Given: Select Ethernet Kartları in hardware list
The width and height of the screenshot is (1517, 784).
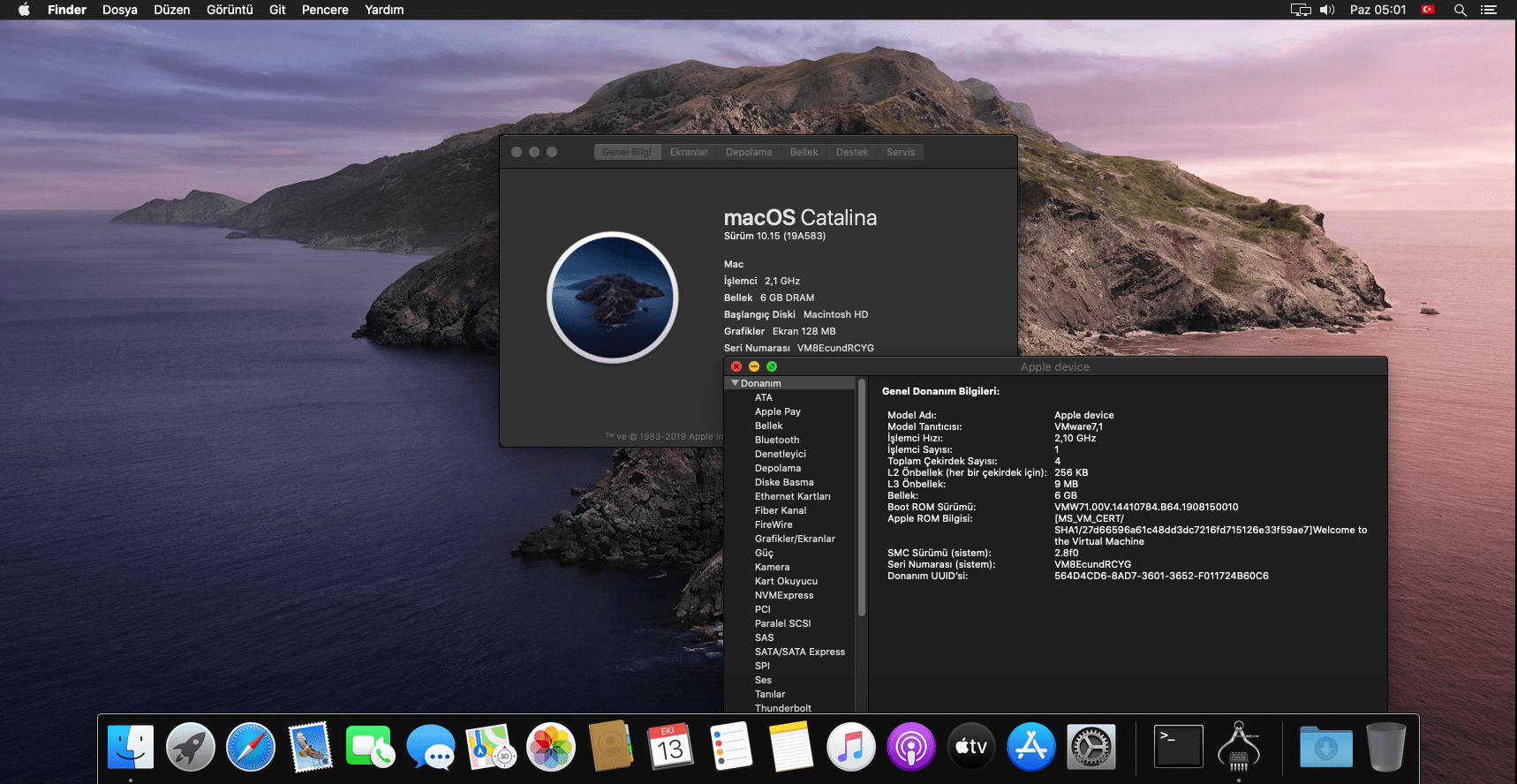Looking at the screenshot, I should coord(793,496).
